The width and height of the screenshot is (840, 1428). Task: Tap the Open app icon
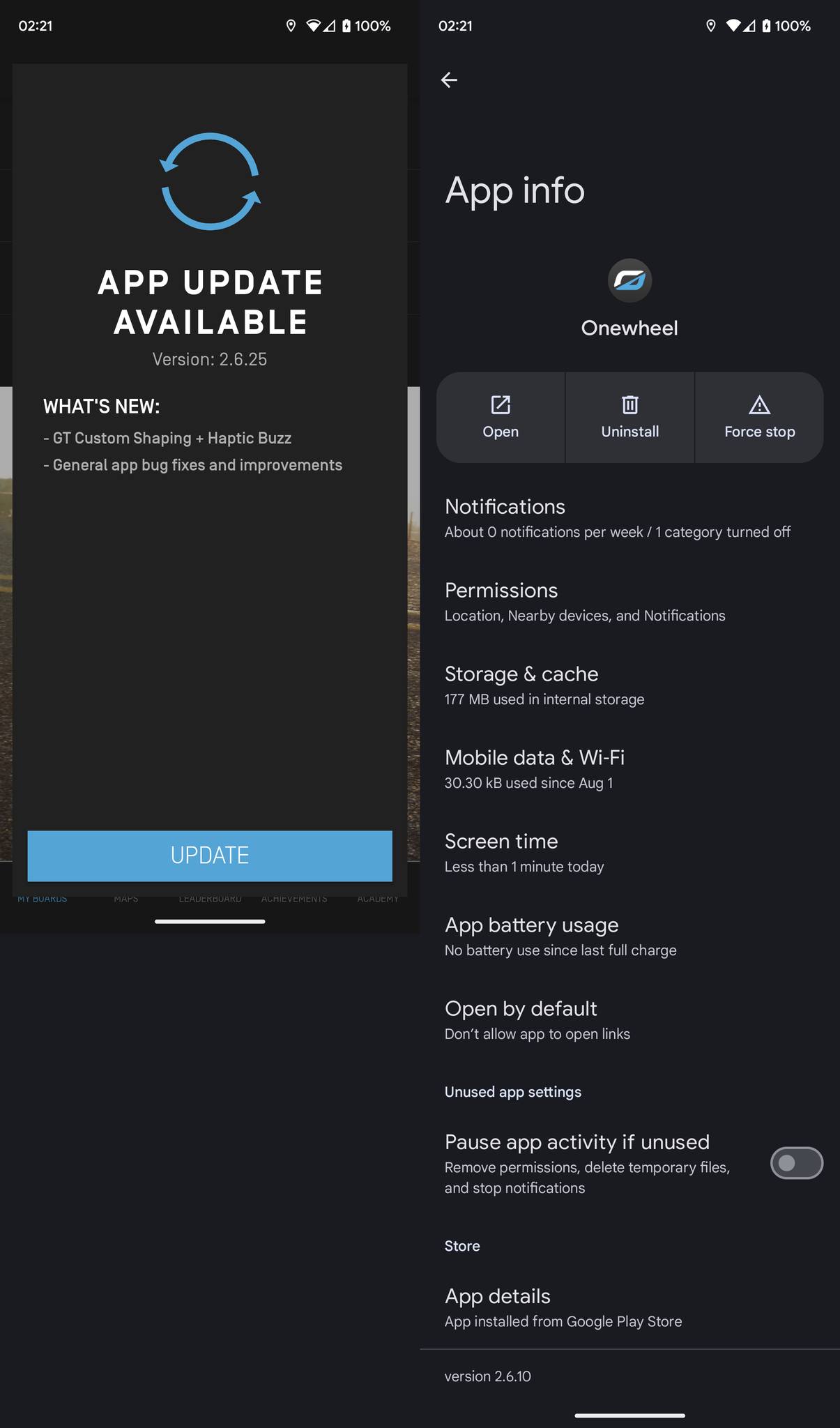pyautogui.click(x=501, y=405)
